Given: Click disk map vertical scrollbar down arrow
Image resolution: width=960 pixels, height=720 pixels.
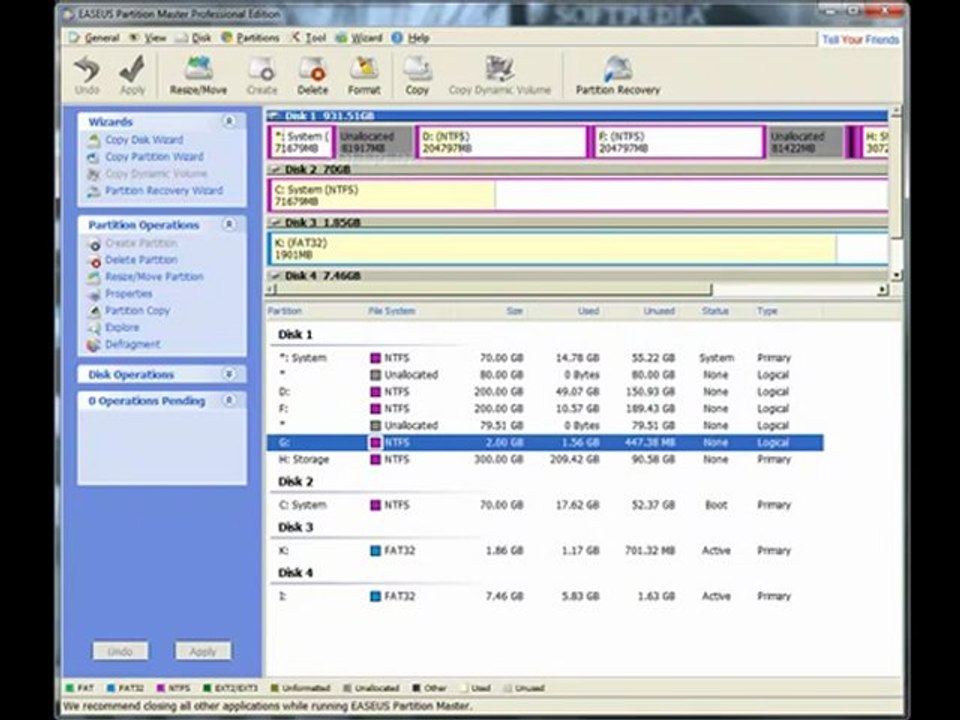Looking at the screenshot, I should point(896,276).
